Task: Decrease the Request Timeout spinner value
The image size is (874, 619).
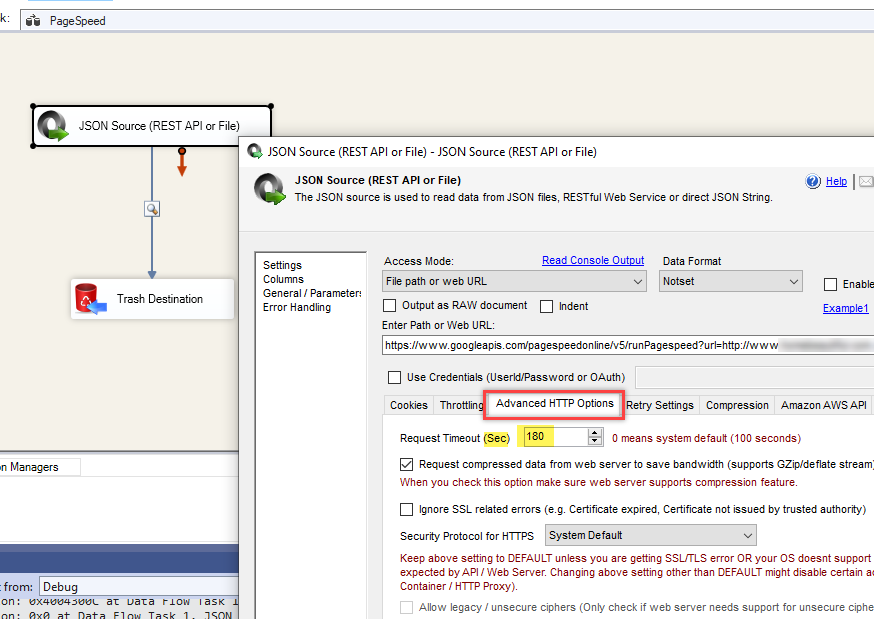Action: tap(595, 441)
